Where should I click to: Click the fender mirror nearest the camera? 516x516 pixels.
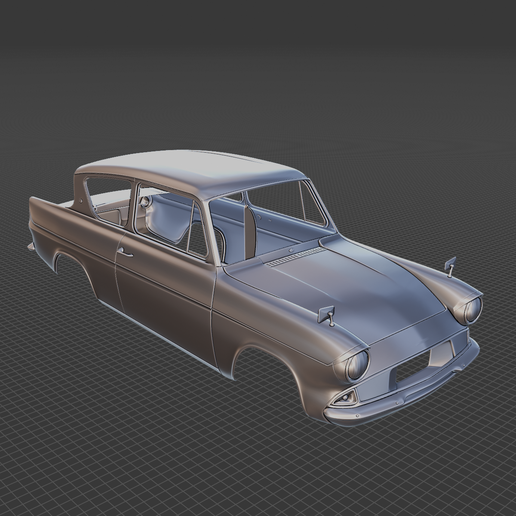pyautogui.click(x=327, y=315)
